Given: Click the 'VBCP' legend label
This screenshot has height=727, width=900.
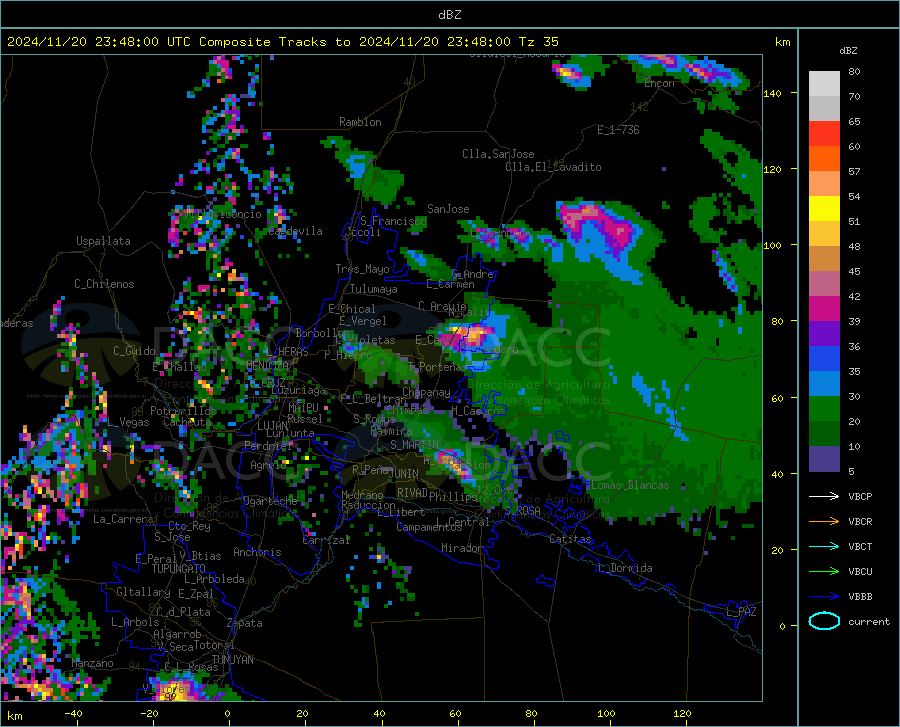Looking at the screenshot, I should pyautogui.click(x=860, y=496).
